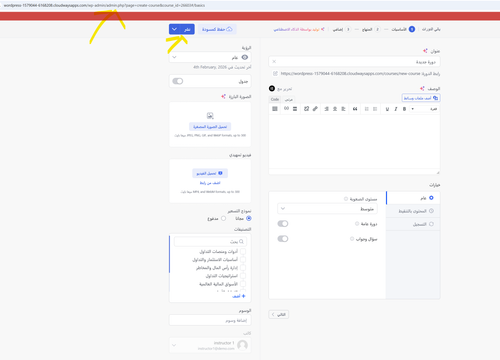Check the أدوات ومنصات التداول category
500x360 pixels.
tap(243, 251)
